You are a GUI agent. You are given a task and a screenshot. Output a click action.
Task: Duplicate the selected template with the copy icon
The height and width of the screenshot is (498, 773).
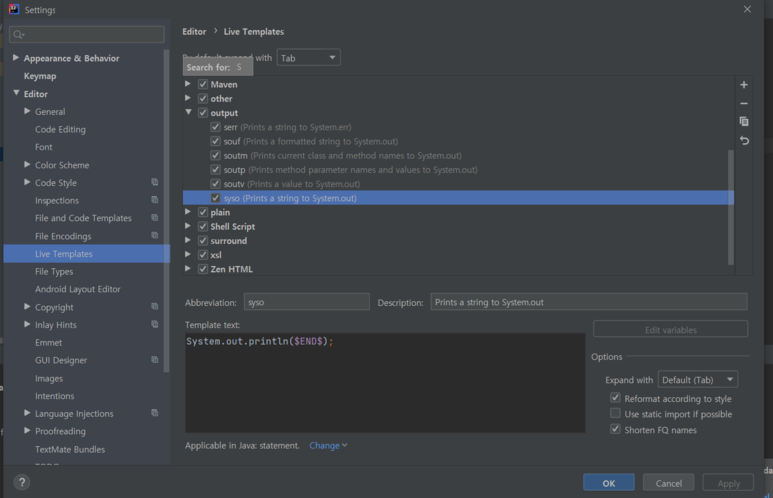point(744,121)
